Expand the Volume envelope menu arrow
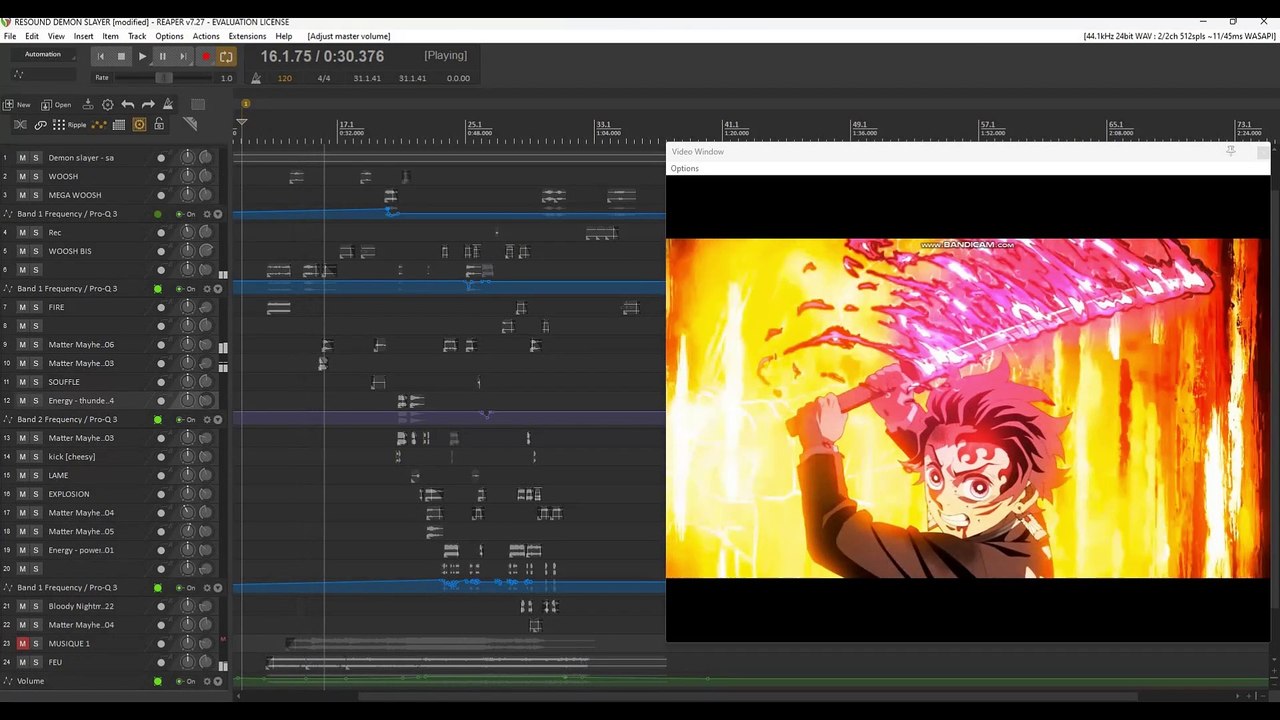Screen dimensions: 1280x720 (218, 681)
